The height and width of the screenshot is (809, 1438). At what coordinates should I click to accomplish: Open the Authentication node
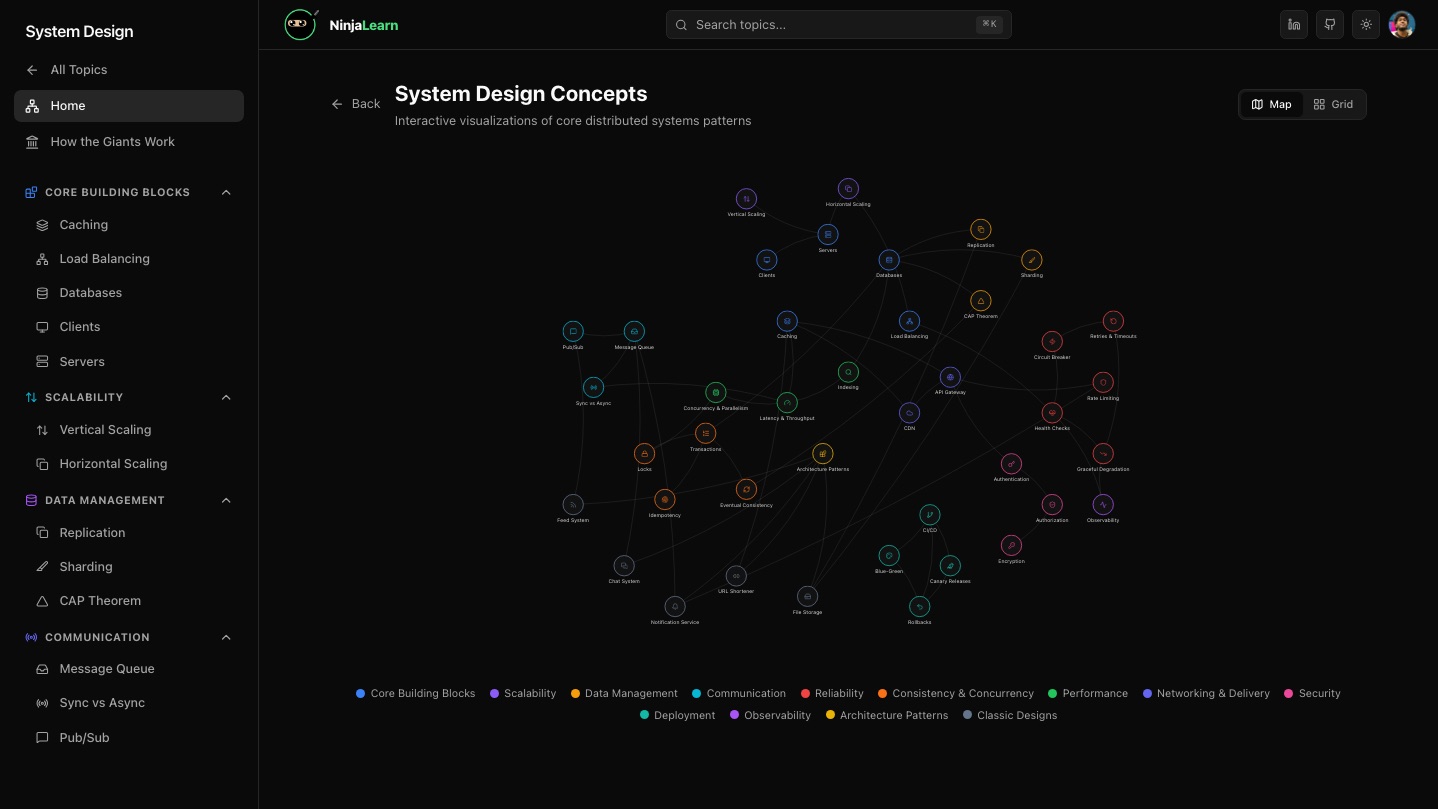1011,464
